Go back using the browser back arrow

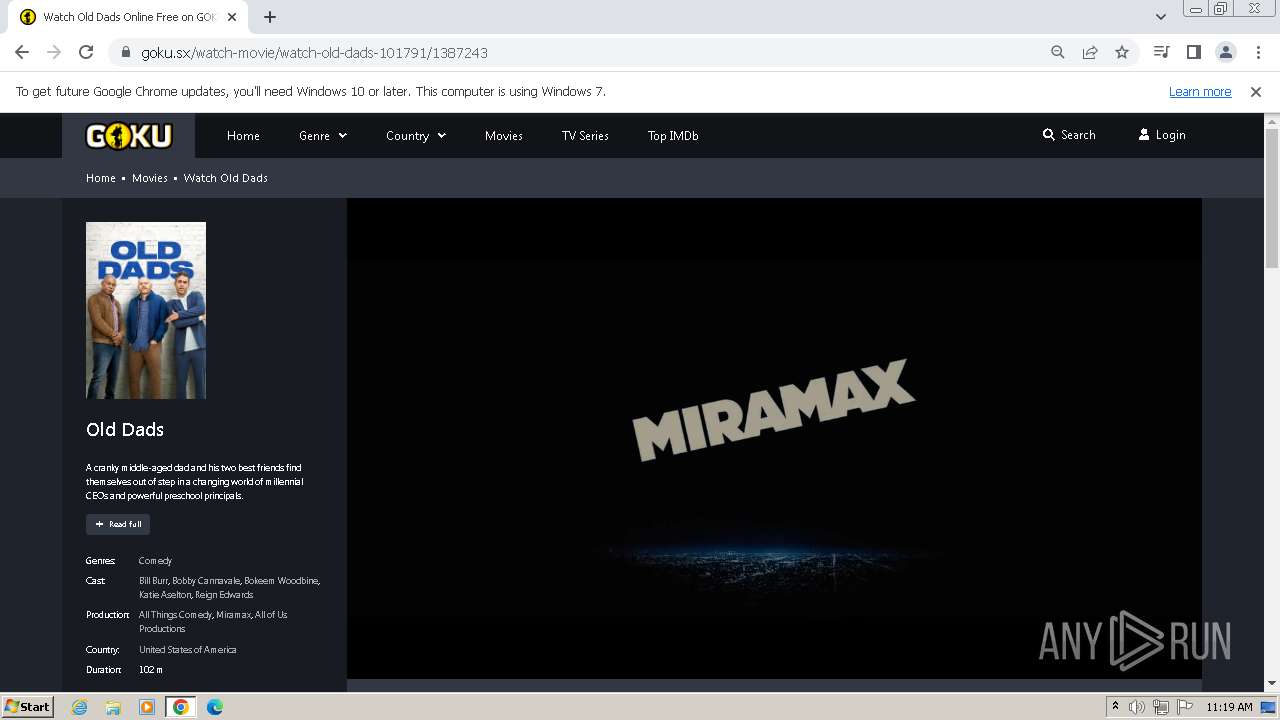point(22,52)
